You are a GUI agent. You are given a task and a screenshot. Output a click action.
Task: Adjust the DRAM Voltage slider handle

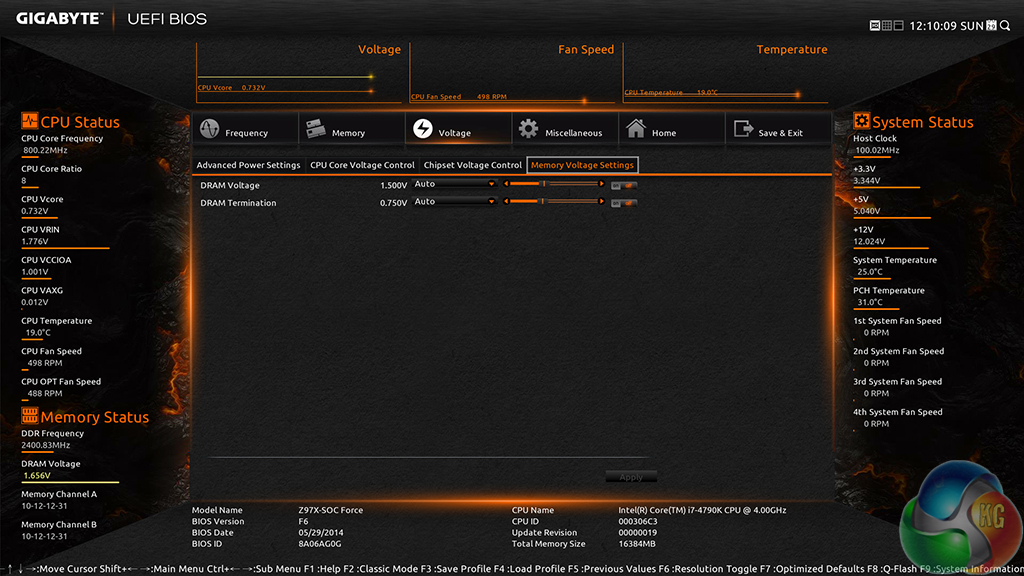click(x=543, y=184)
